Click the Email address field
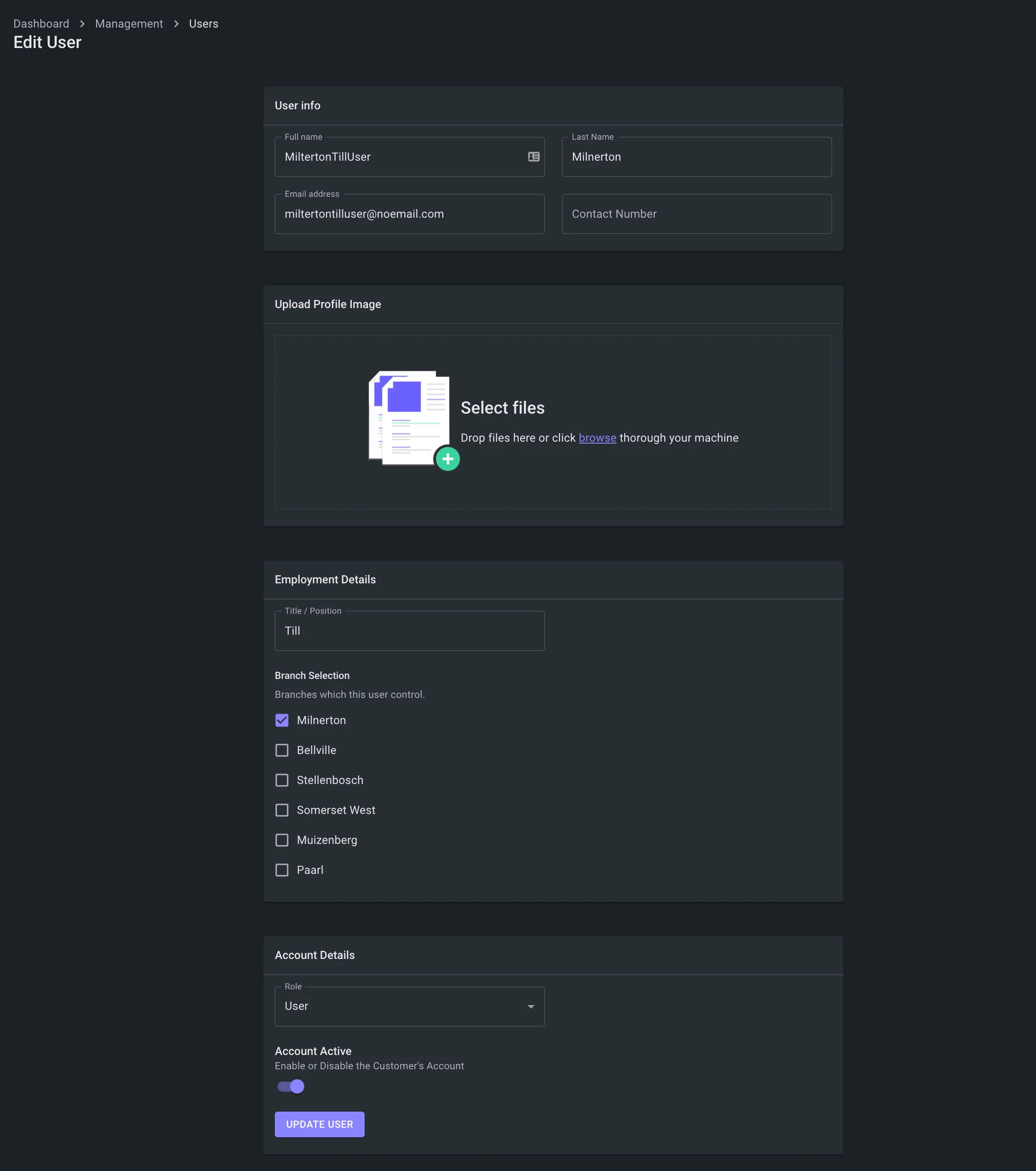This screenshot has height=1171, width=1036. [x=409, y=213]
